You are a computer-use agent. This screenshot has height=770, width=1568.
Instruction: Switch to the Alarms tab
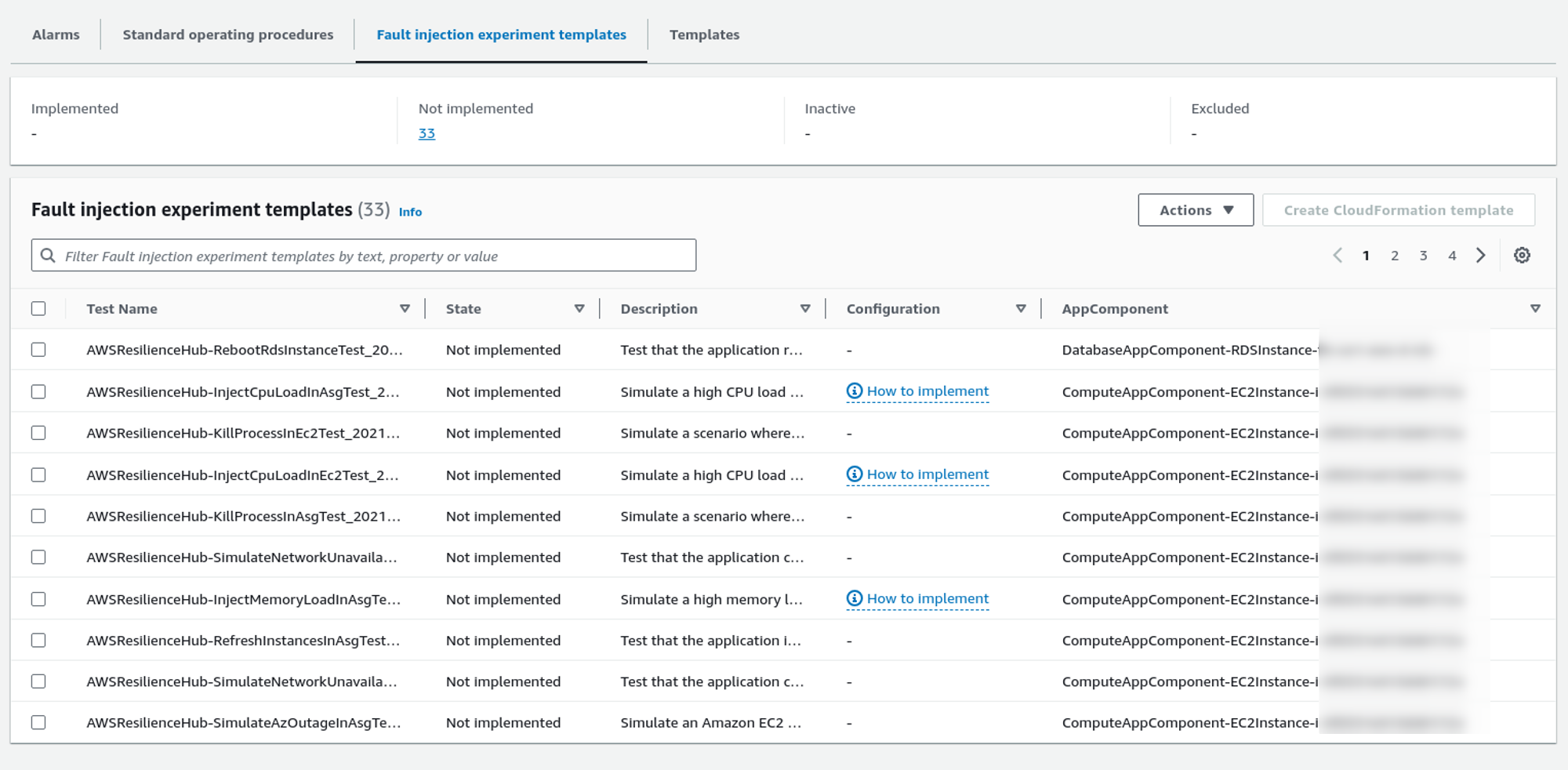56,35
